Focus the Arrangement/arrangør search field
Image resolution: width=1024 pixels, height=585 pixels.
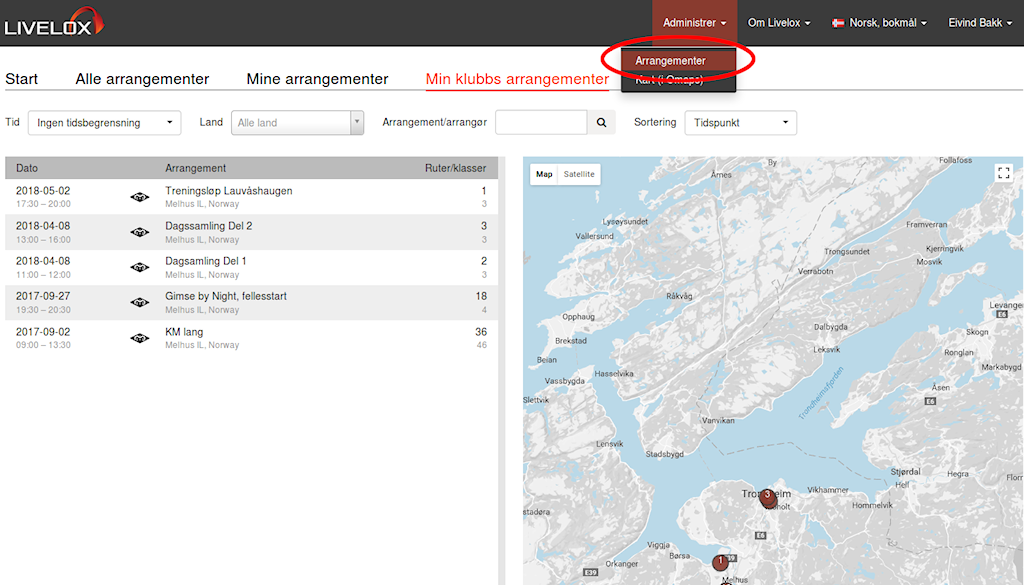(x=541, y=122)
